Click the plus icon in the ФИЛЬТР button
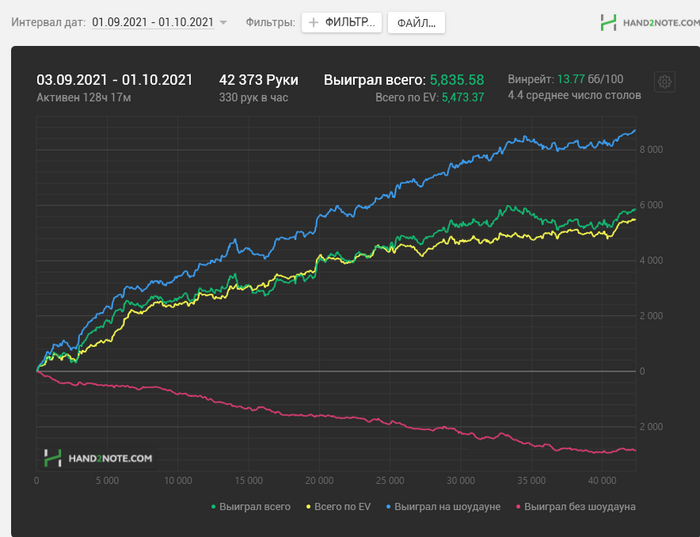700x537 pixels. pos(313,22)
